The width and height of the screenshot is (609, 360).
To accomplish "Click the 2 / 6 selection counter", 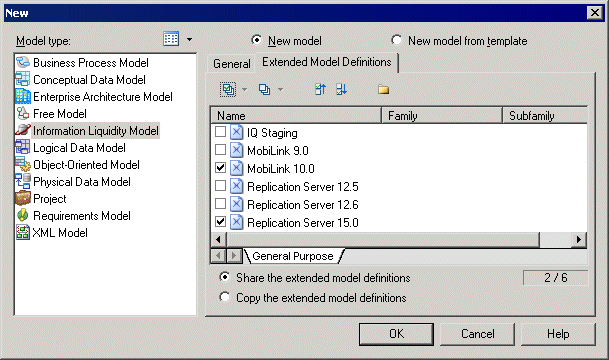I will click(555, 278).
